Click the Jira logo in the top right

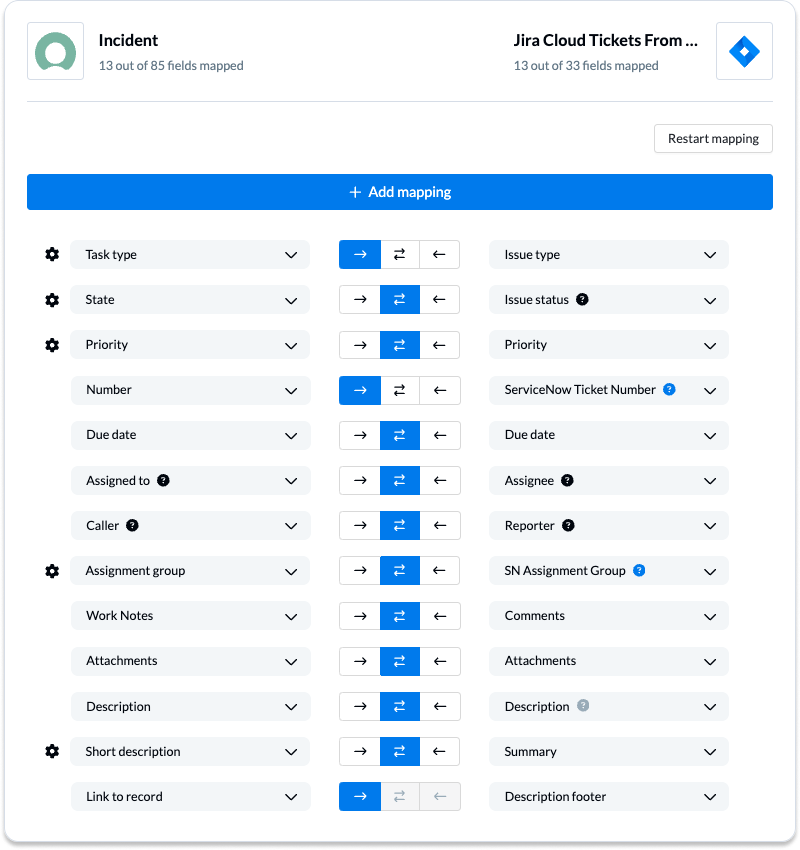pyautogui.click(x=744, y=50)
